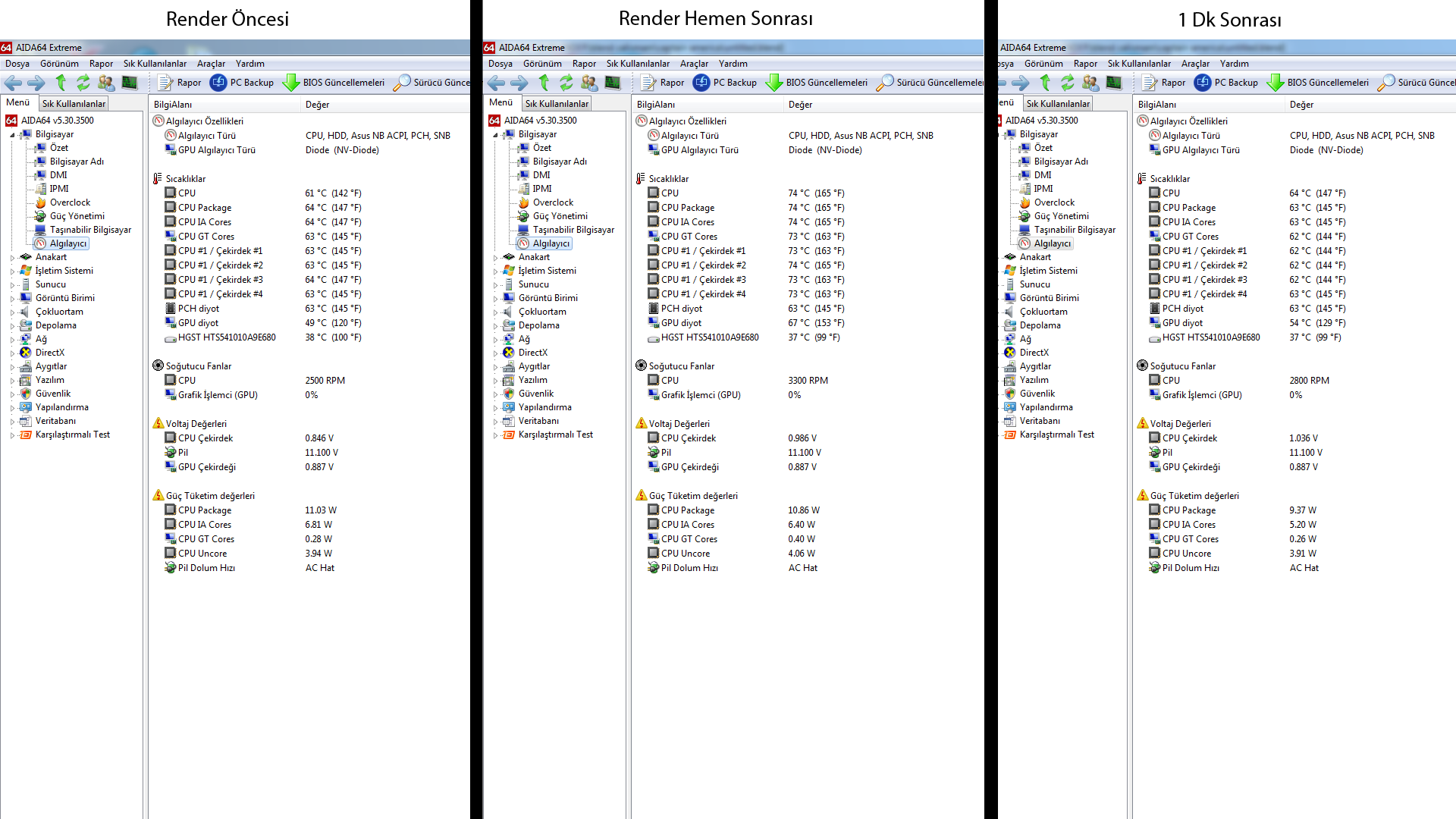Expand Görüntü Birimi node in Render Öncesi tree

coord(12,299)
